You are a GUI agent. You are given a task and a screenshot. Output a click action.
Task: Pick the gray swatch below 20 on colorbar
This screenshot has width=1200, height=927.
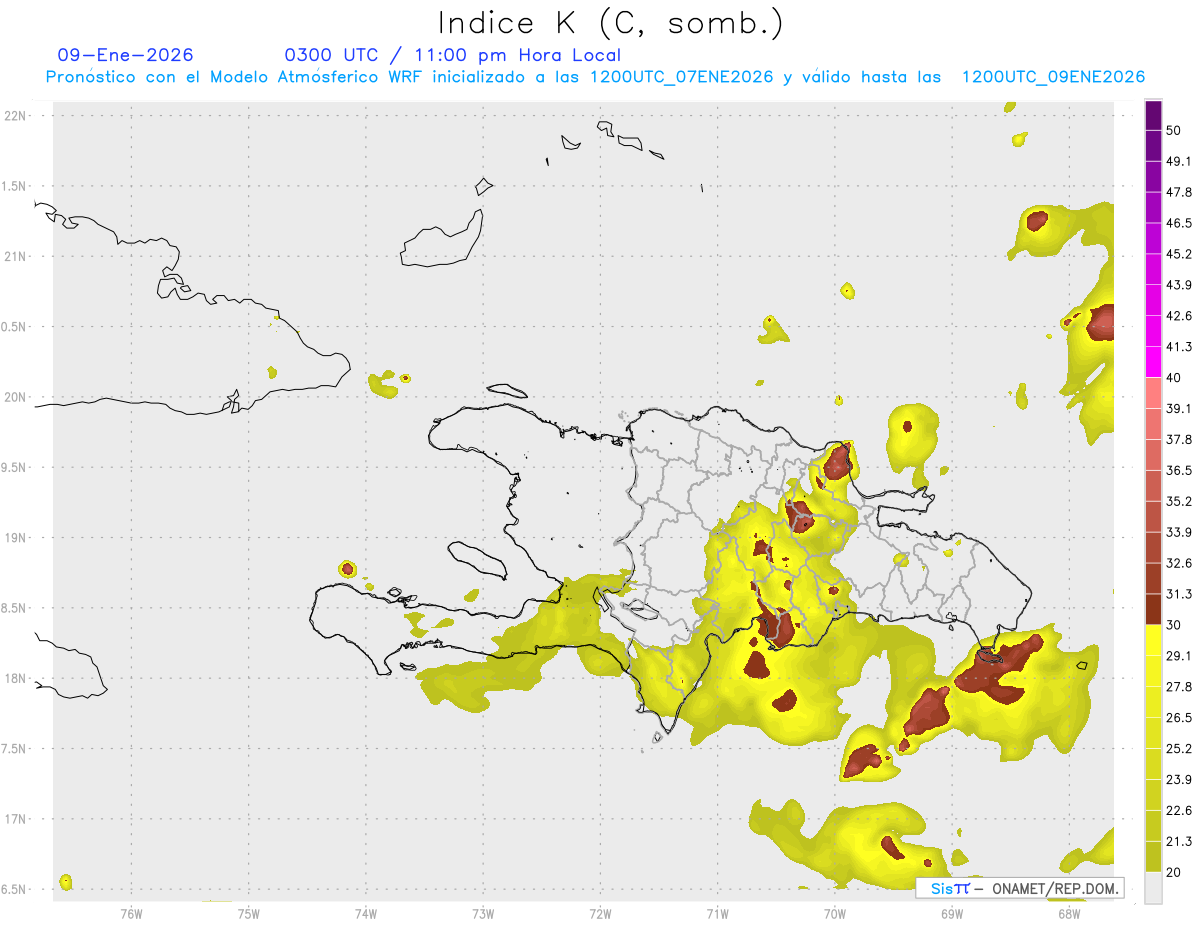1153,888
